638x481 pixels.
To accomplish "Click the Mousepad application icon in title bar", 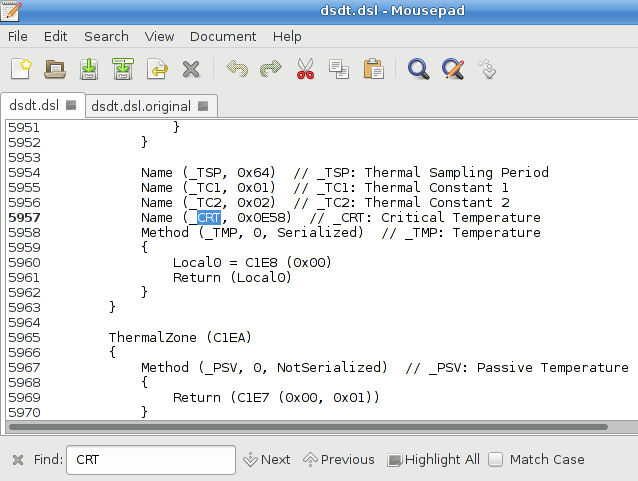I will click(x=11, y=11).
